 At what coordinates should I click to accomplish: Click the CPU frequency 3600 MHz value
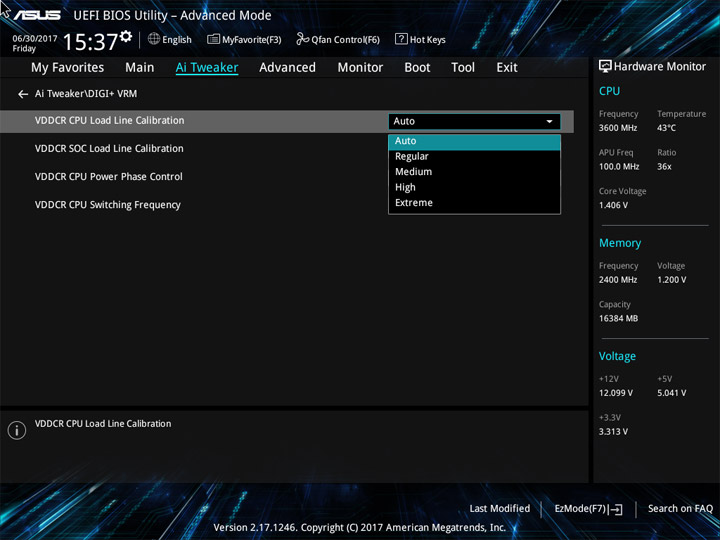coord(618,128)
